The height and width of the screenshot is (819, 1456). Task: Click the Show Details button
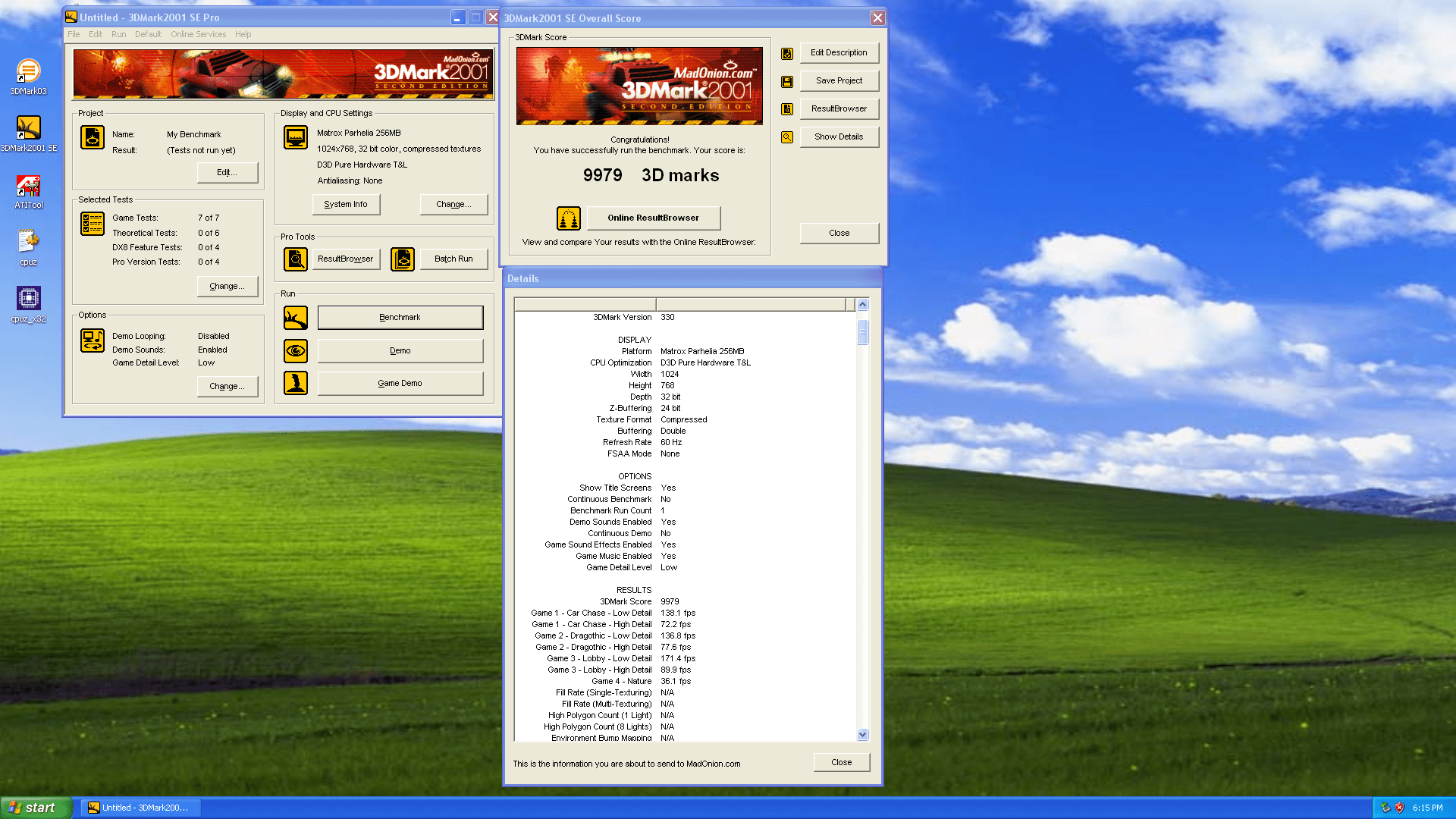[839, 136]
